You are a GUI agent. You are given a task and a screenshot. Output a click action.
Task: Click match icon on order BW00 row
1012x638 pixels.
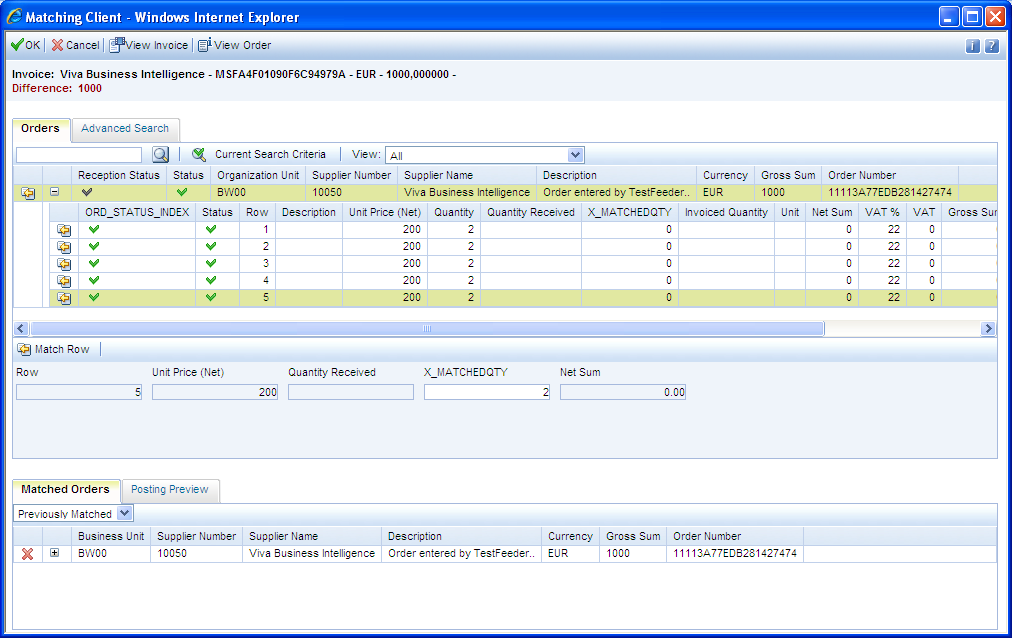[28, 193]
